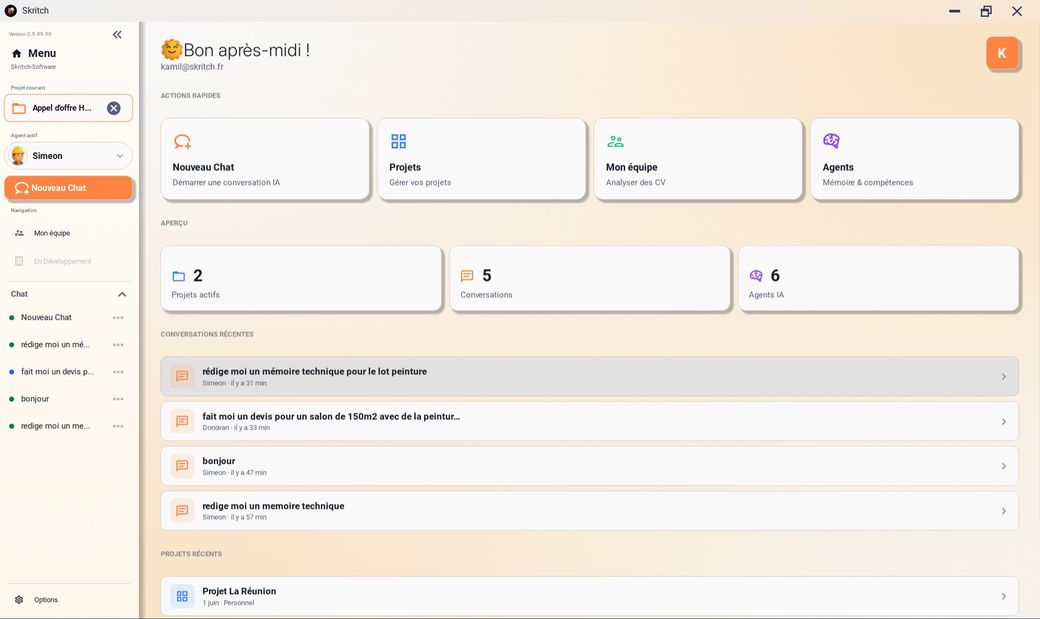1040x619 pixels.
Task: Collapse the Chat section chevron
Action: click(122, 294)
